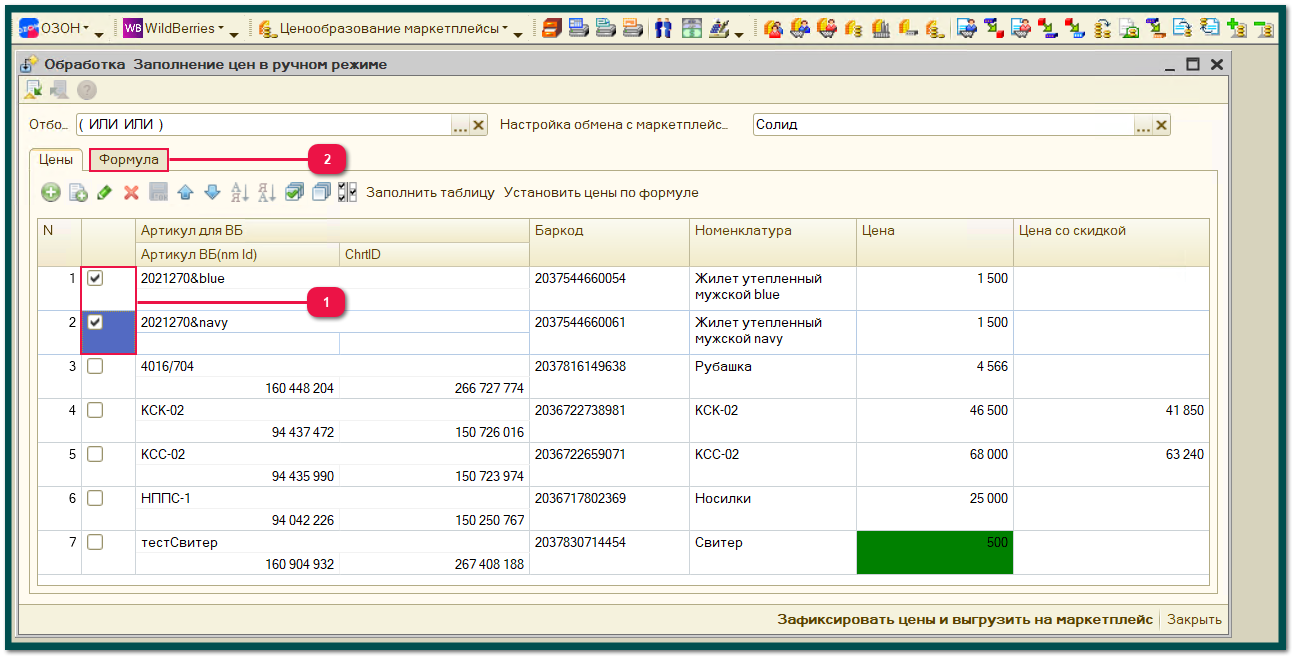
Task: Sort the table ascending
Action: [x=240, y=192]
